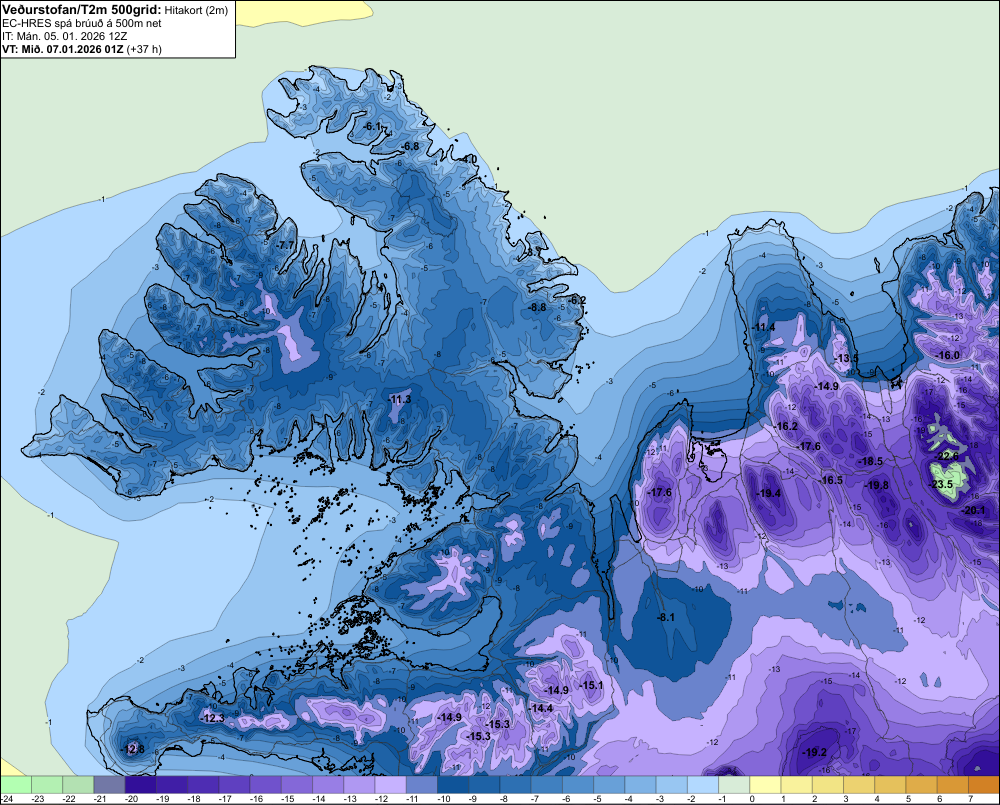Click the '-18.5' temperature label on map
Viewport: 1000px width, 805px height.
(871, 461)
